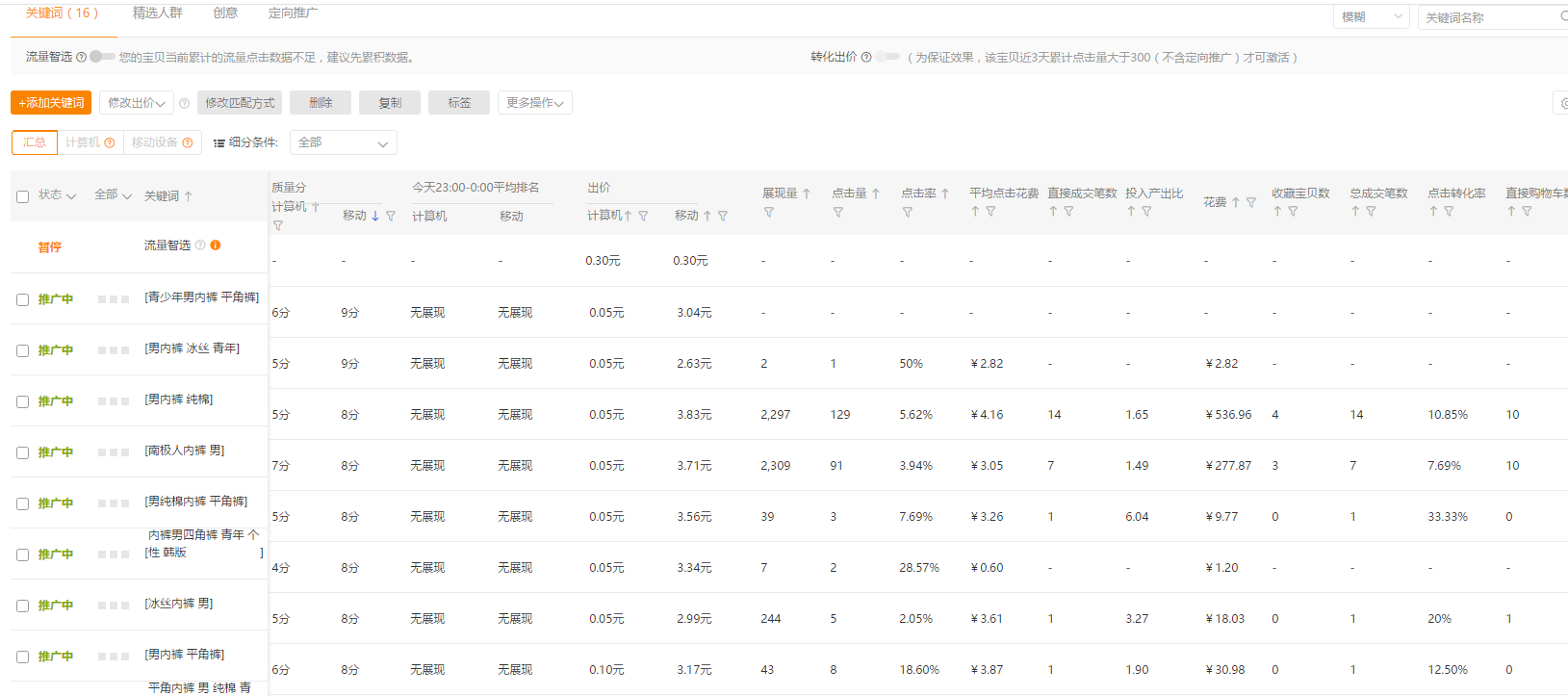1568x696 pixels.
Task: Switch to 定向推广 tab
Action: click(293, 13)
